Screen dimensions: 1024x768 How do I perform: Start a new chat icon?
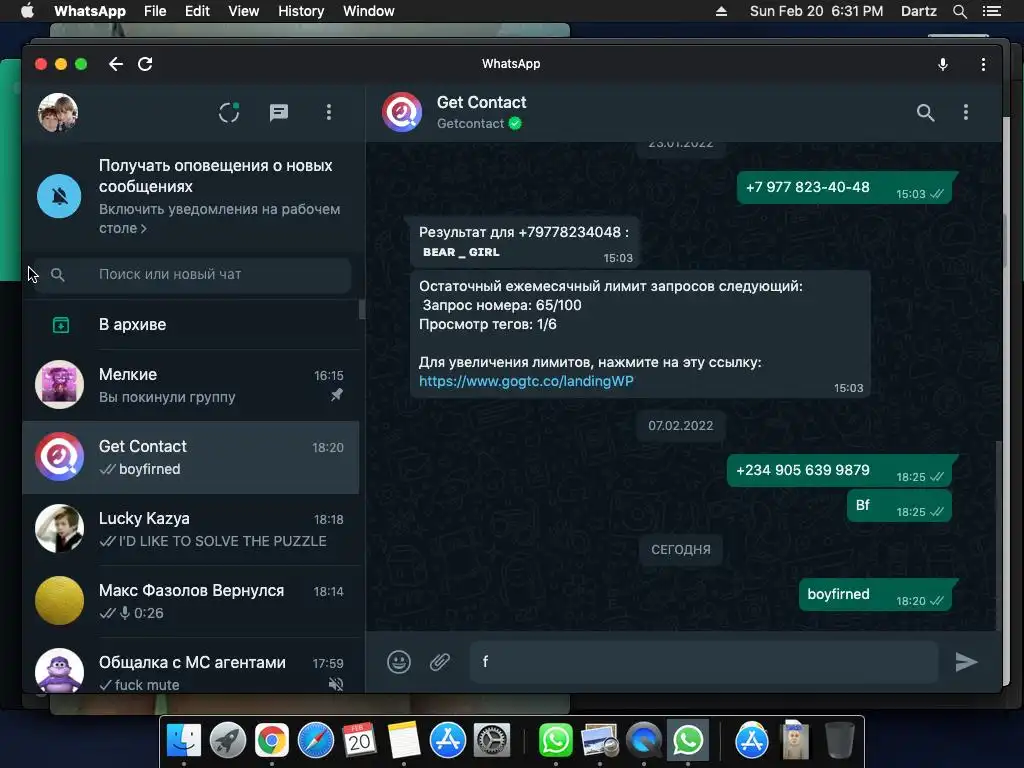click(279, 112)
